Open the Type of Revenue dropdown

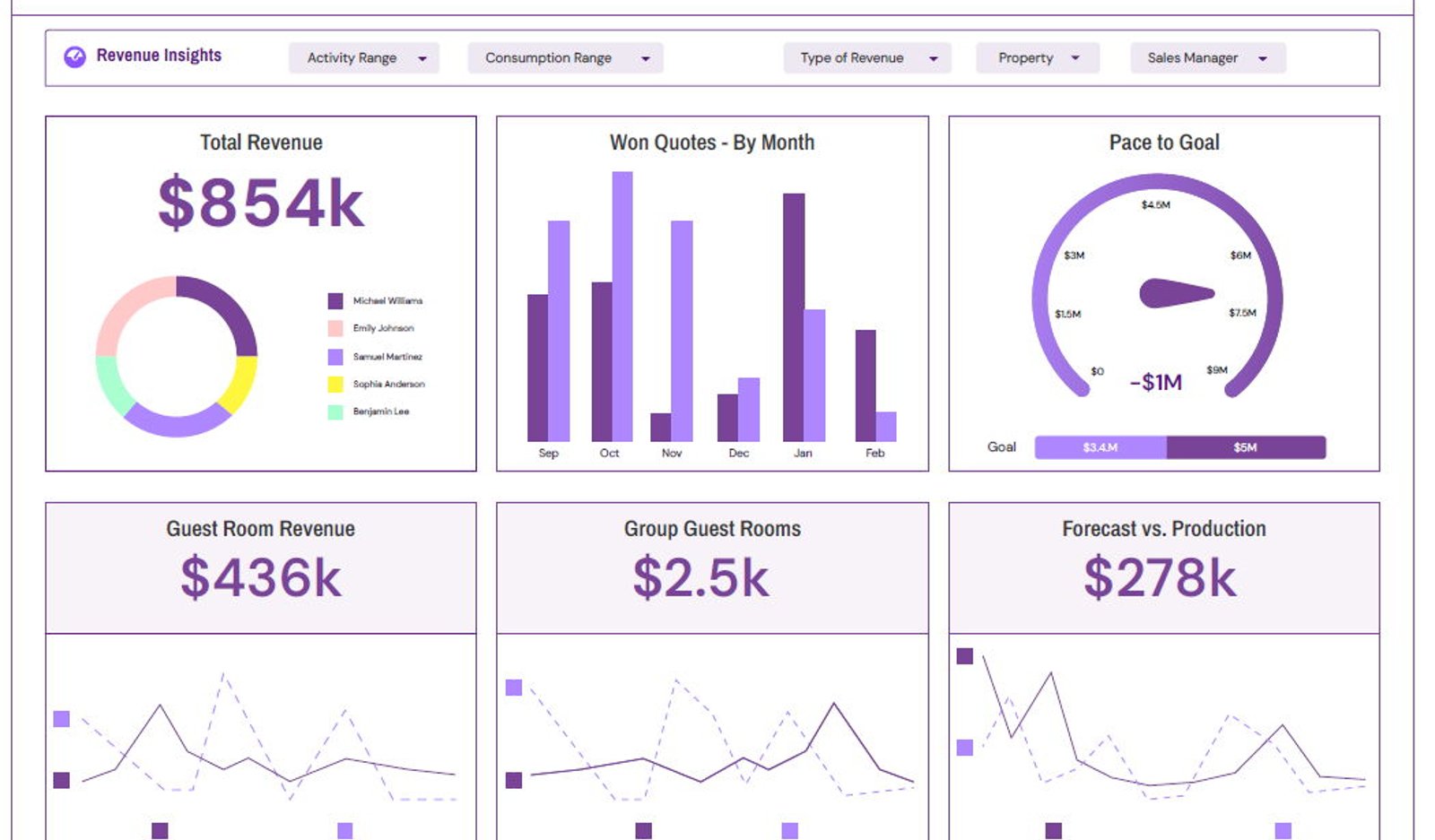pyautogui.click(x=866, y=57)
